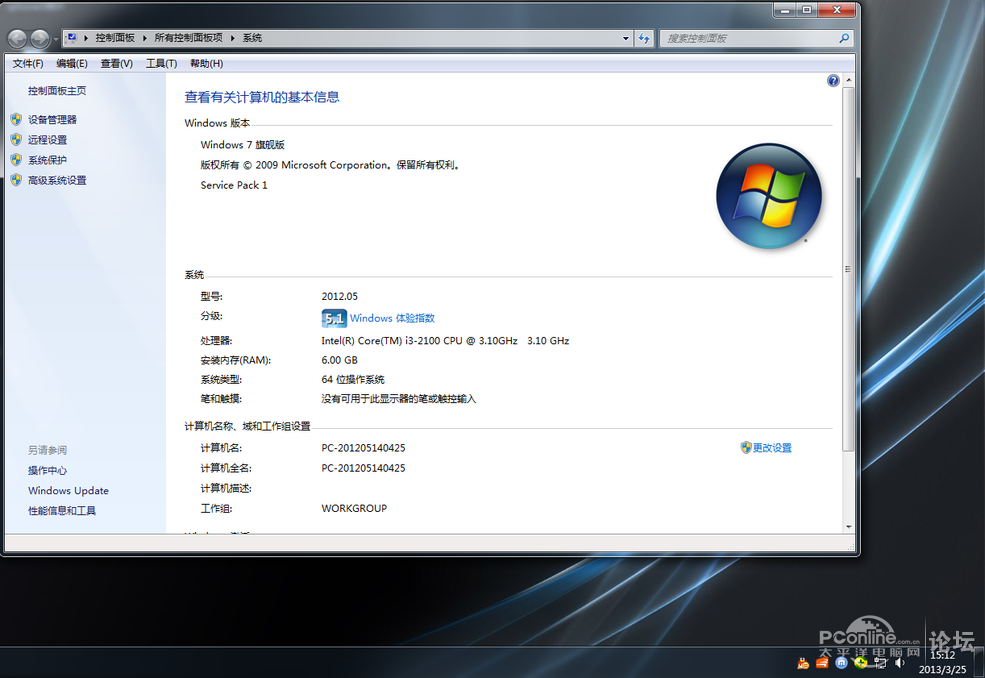Click the shield icon beside 远程设置

tap(16, 139)
